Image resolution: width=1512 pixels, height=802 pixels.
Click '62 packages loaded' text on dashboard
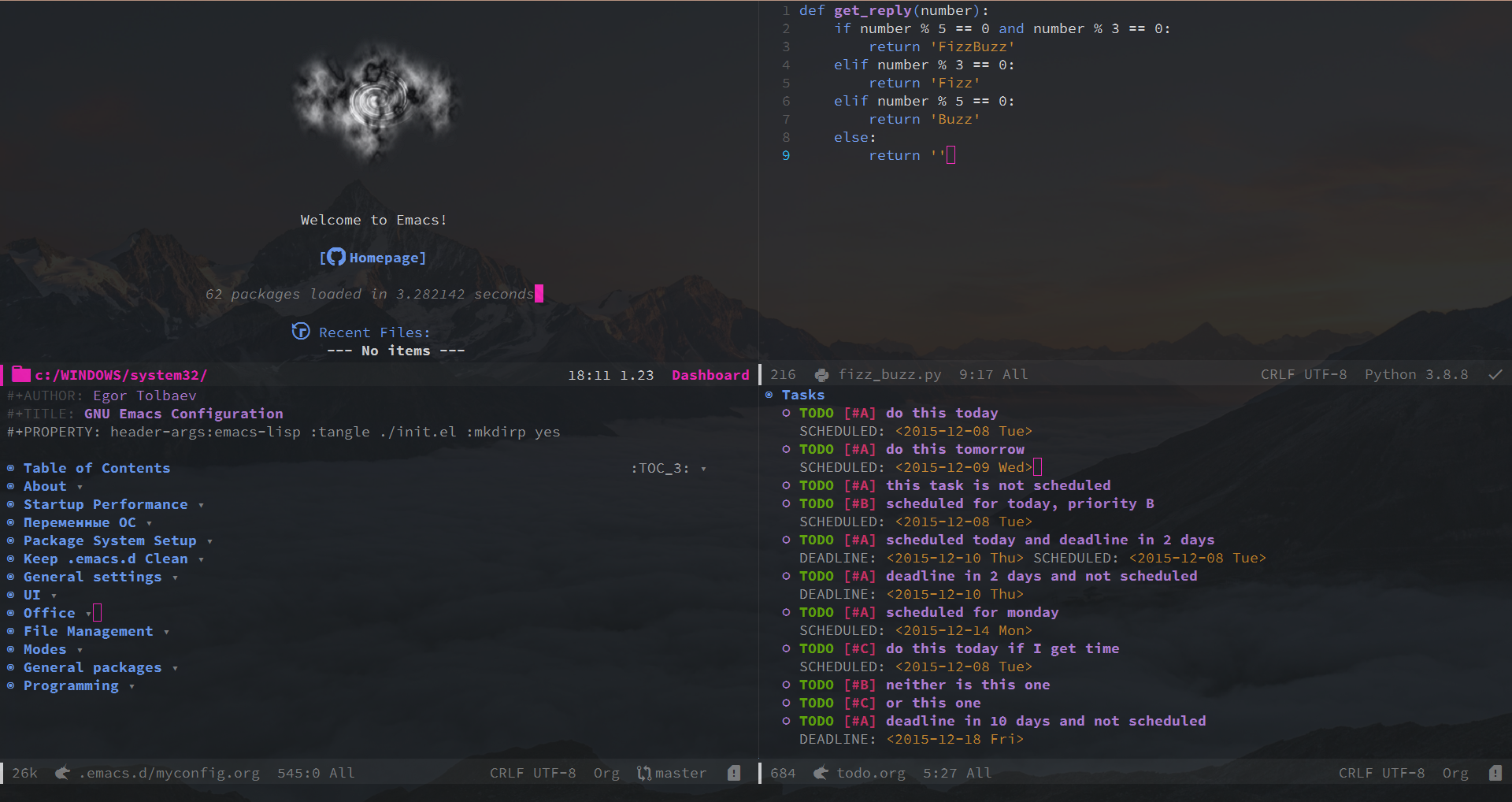(369, 294)
